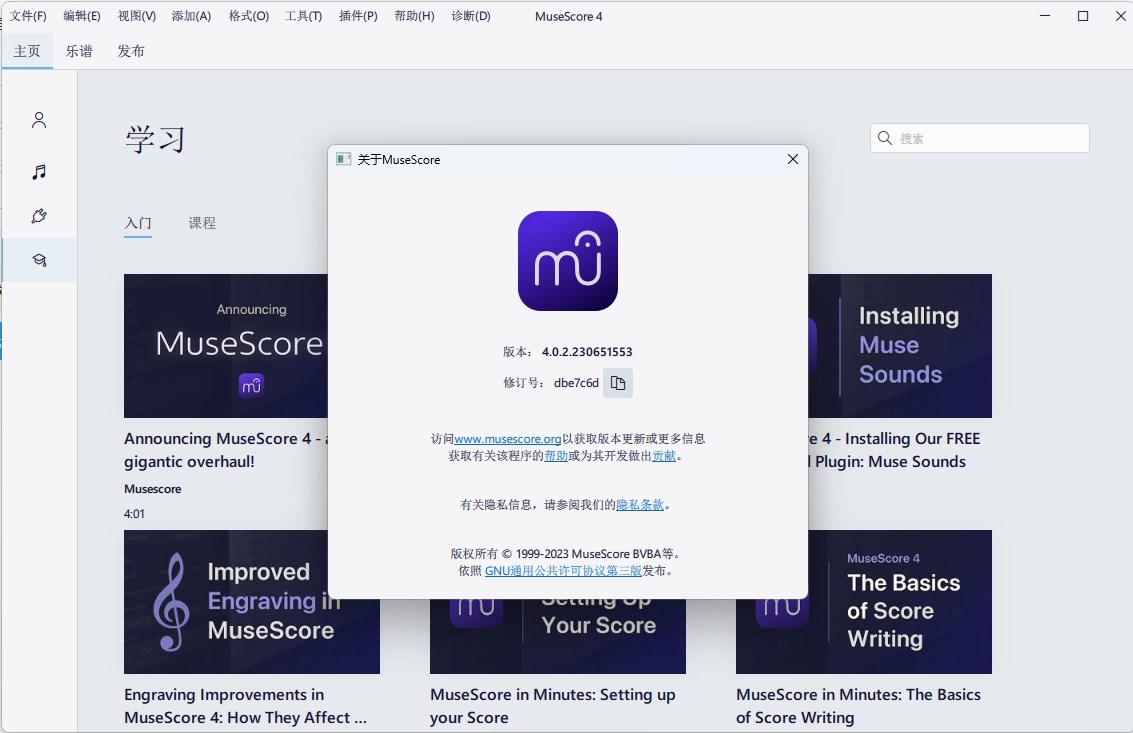1133x733 pixels.
Task: Open the 隐私条款 privacy link
Action: [639, 504]
